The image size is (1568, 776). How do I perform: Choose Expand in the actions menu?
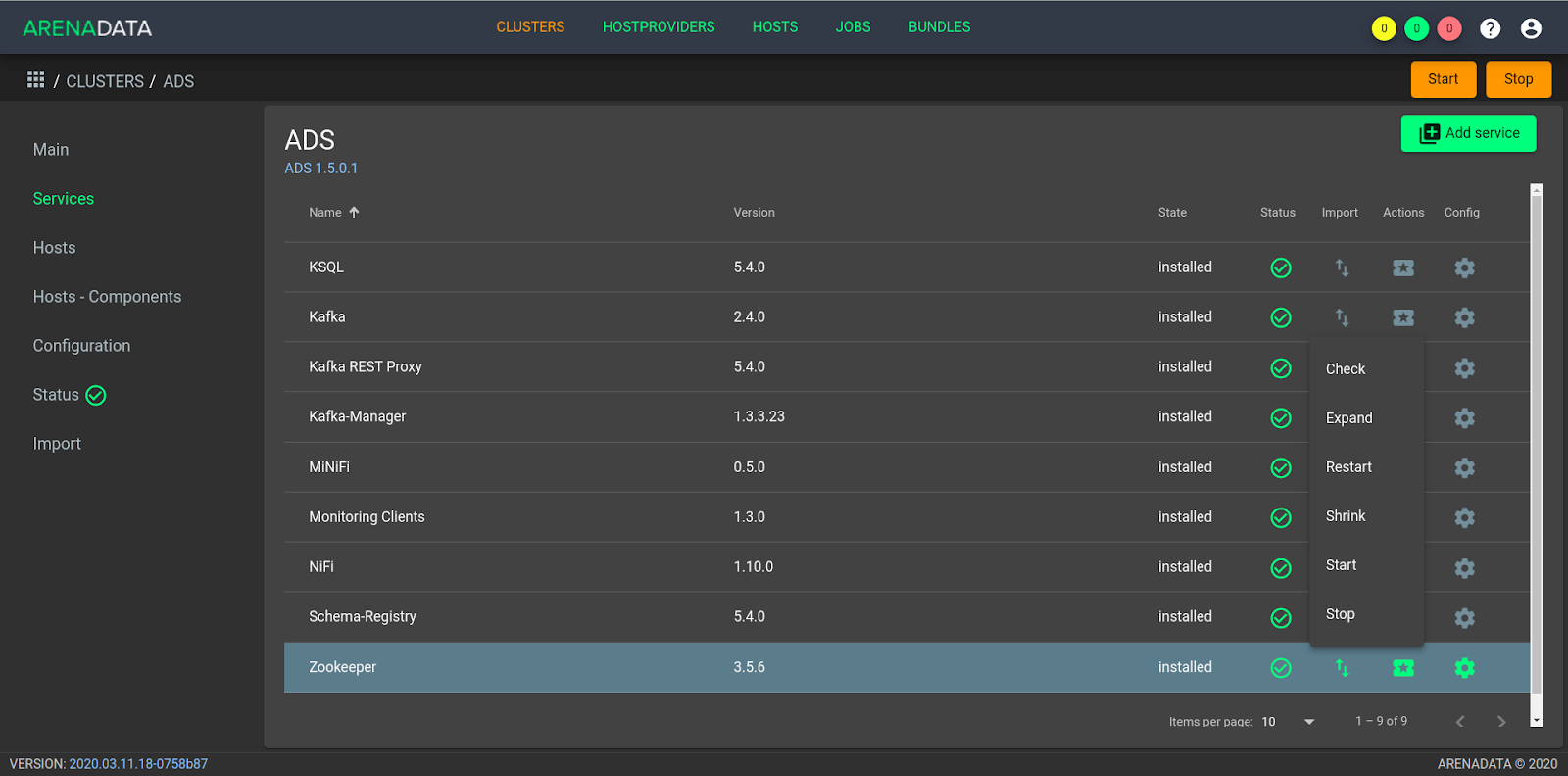pos(1348,418)
